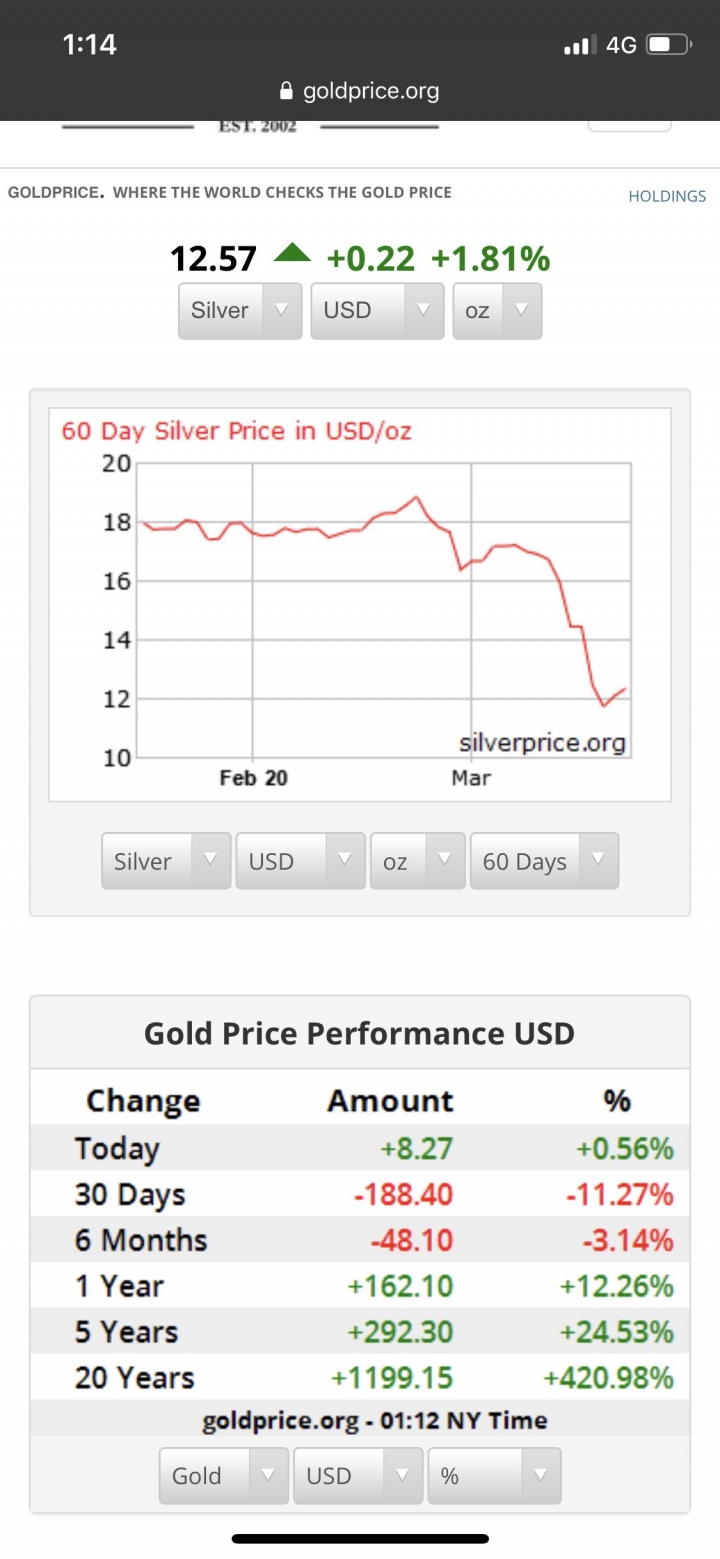Tap the silverprice.org chart watermark
This screenshot has height=1559, width=720.
pos(542,742)
